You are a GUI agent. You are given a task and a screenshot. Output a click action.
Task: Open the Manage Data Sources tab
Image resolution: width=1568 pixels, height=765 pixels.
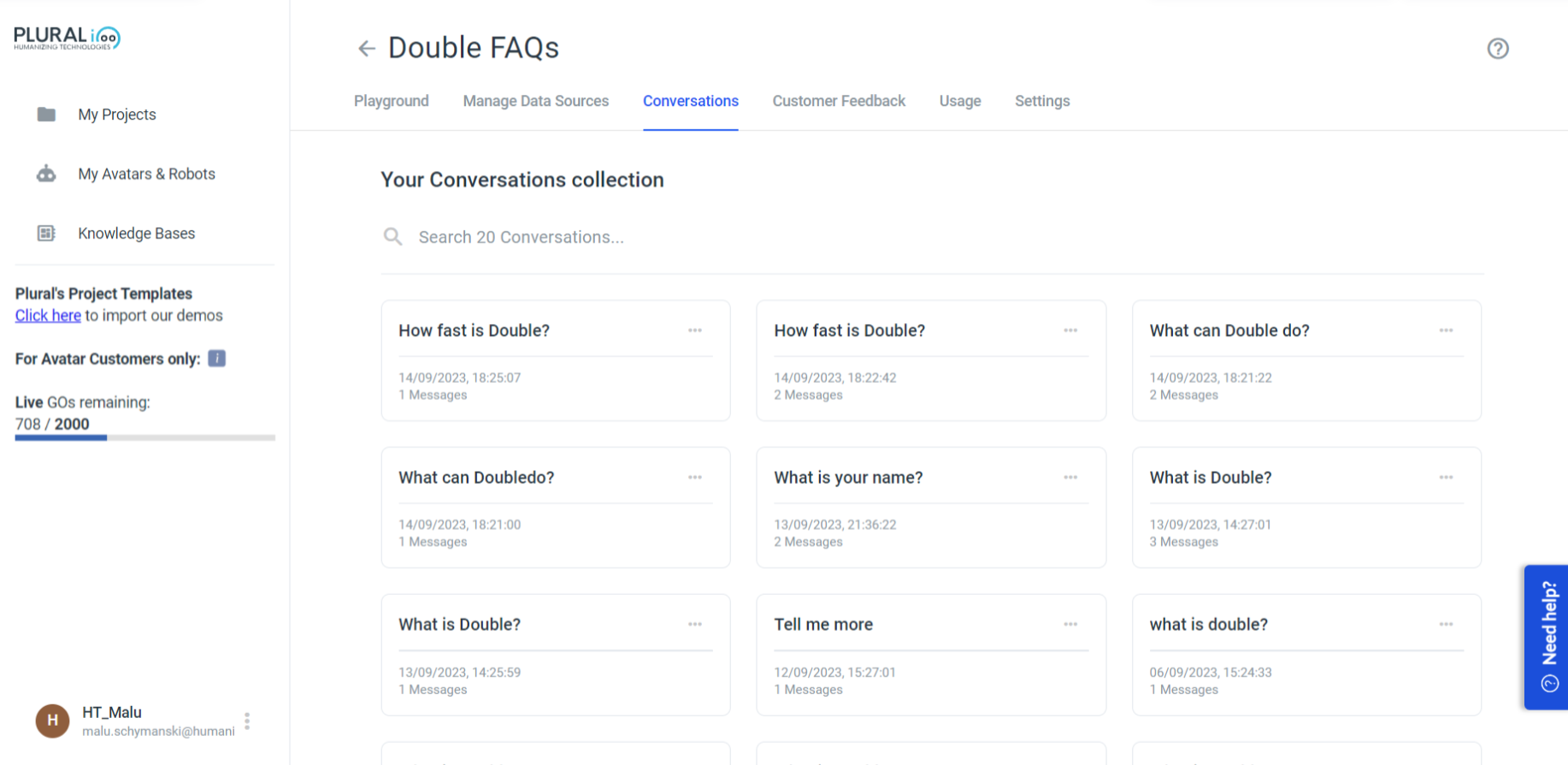536,101
